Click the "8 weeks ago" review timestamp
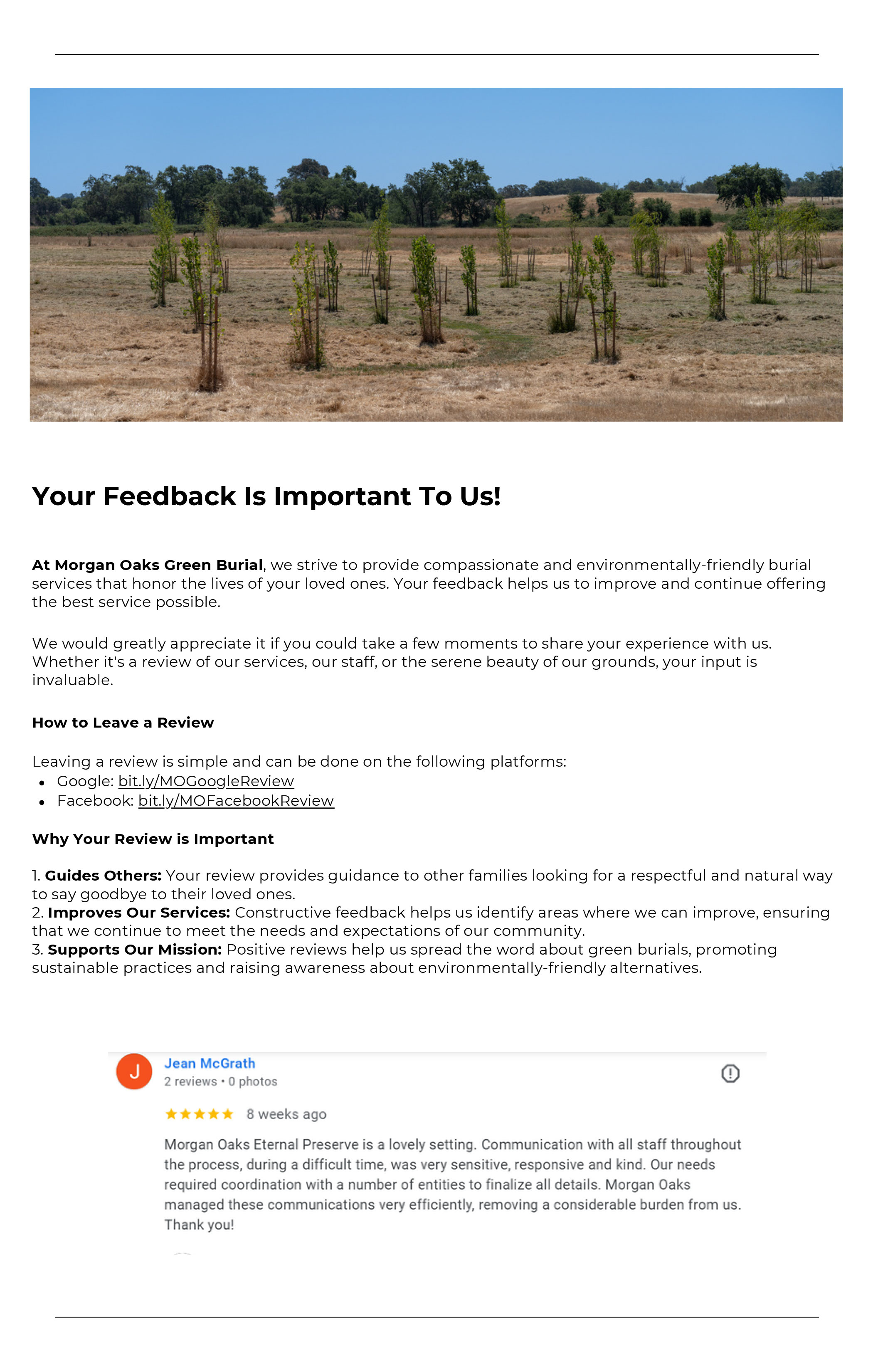Viewport: 873px width, 1372px height. [x=286, y=1115]
